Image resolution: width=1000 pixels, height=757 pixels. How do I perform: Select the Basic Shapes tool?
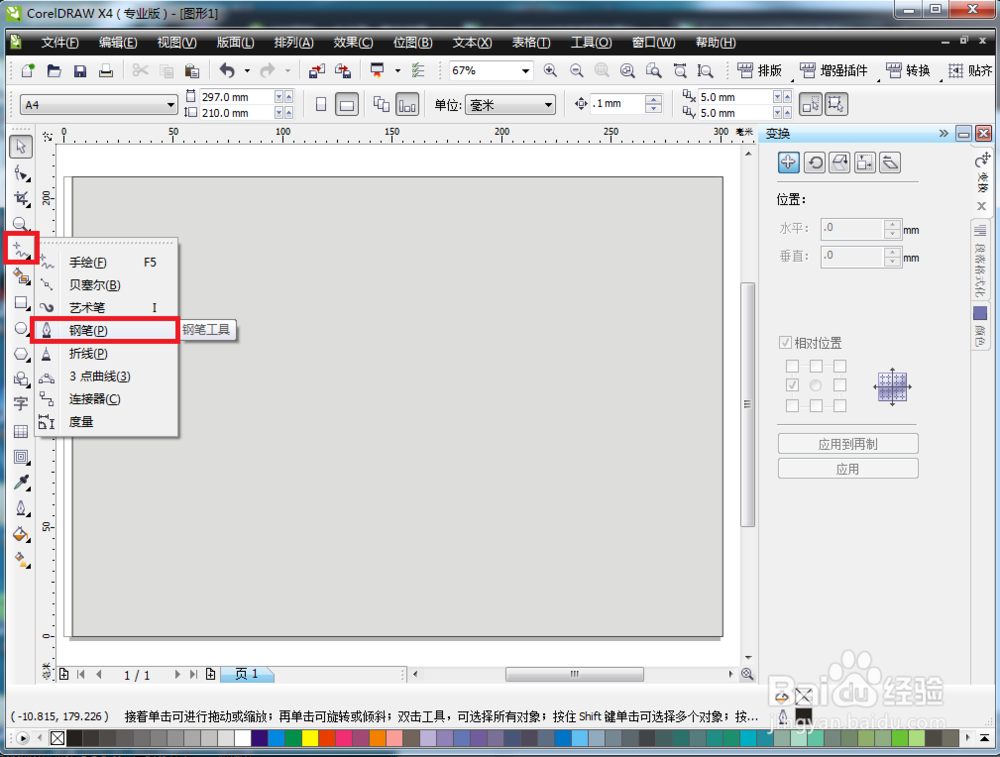coord(21,379)
